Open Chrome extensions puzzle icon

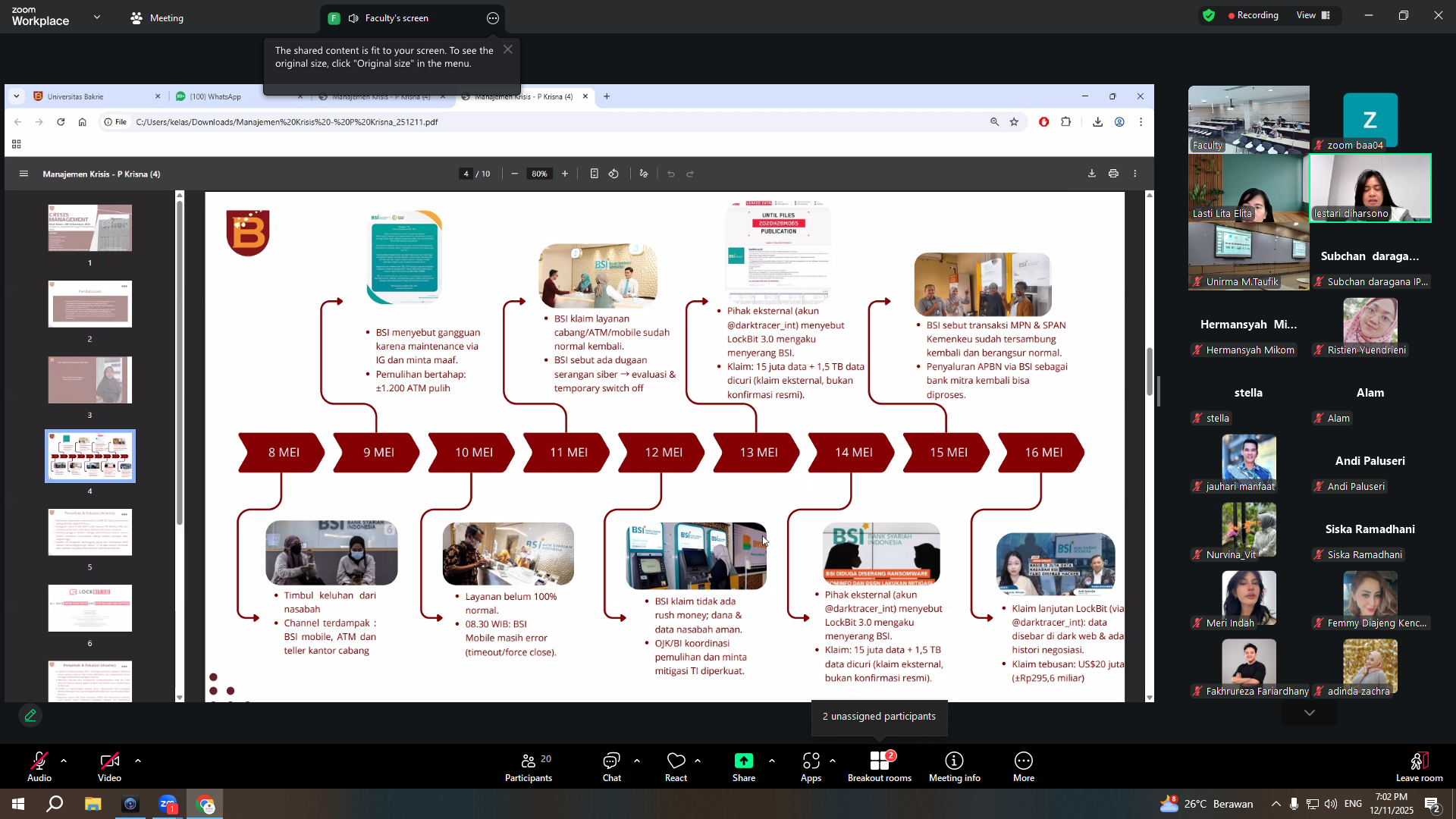click(1066, 122)
